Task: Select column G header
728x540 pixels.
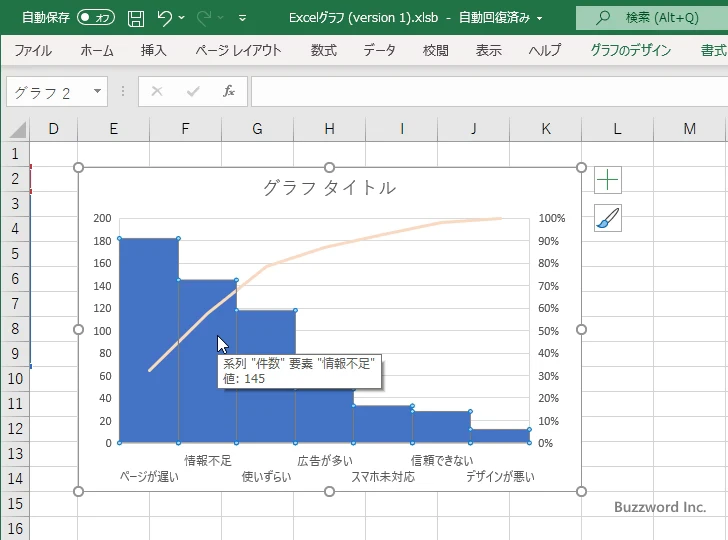Action: click(257, 129)
